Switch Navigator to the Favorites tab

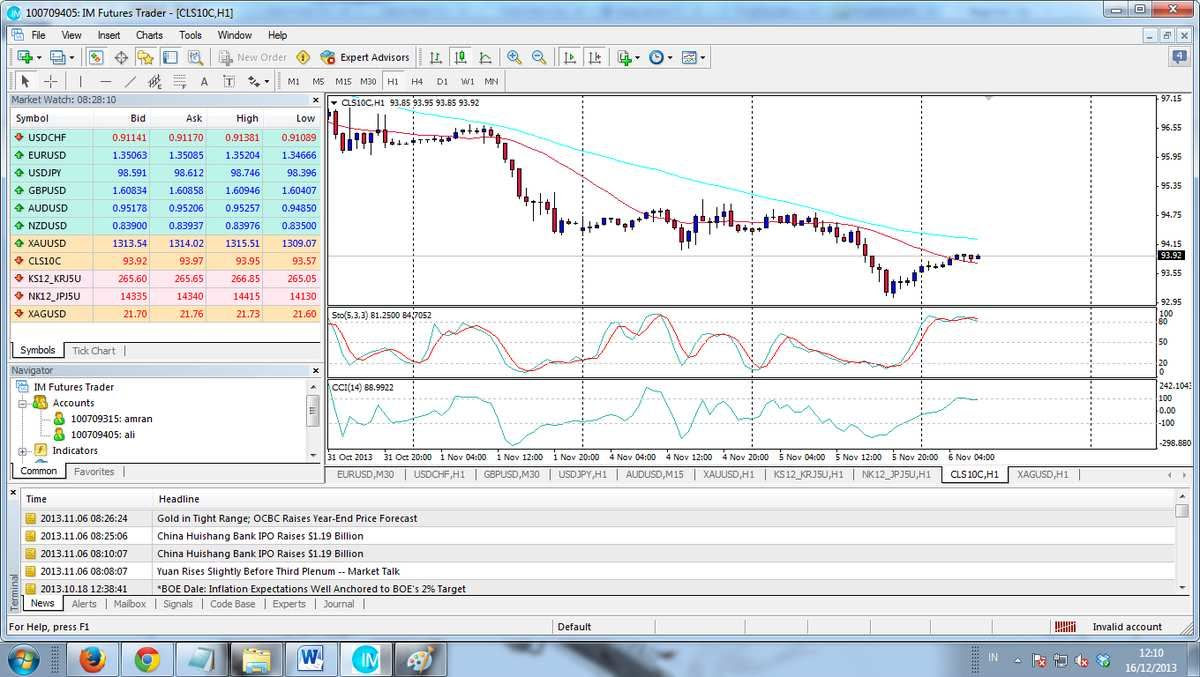coord(94,472)
